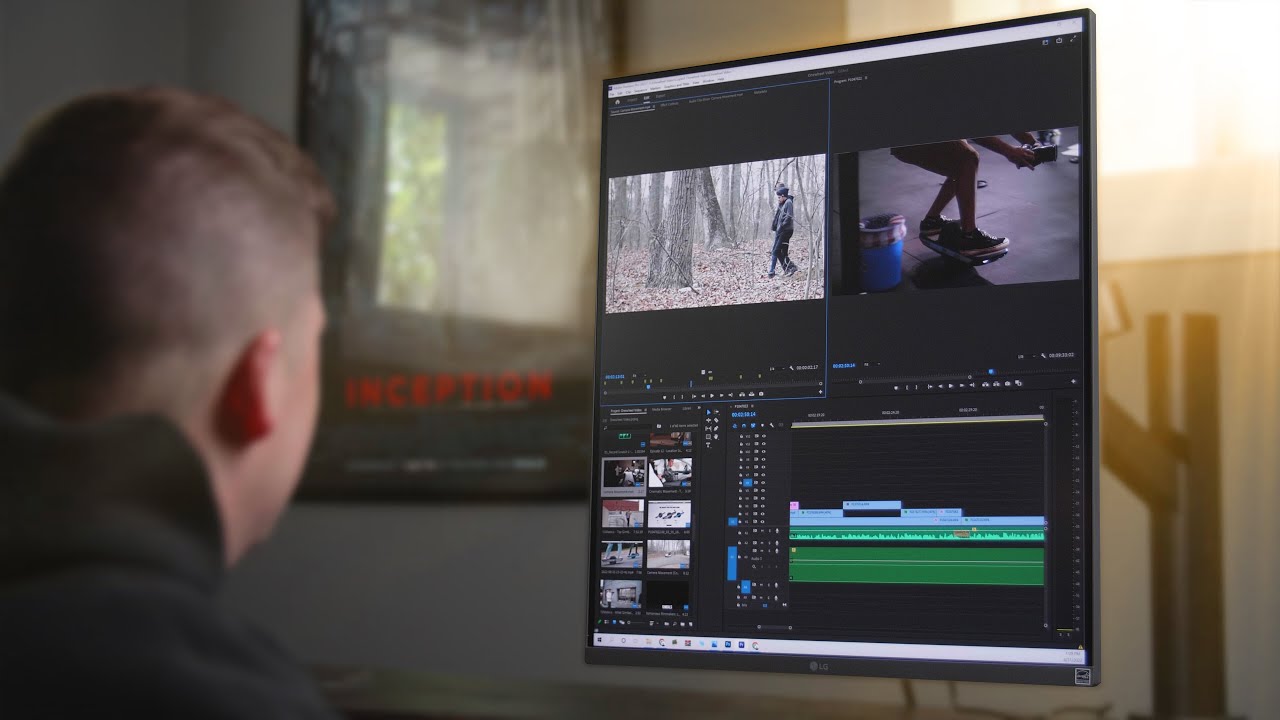Open Windows Start button on taskbar
The image size is (1280, 720).
tap(600, 638)
